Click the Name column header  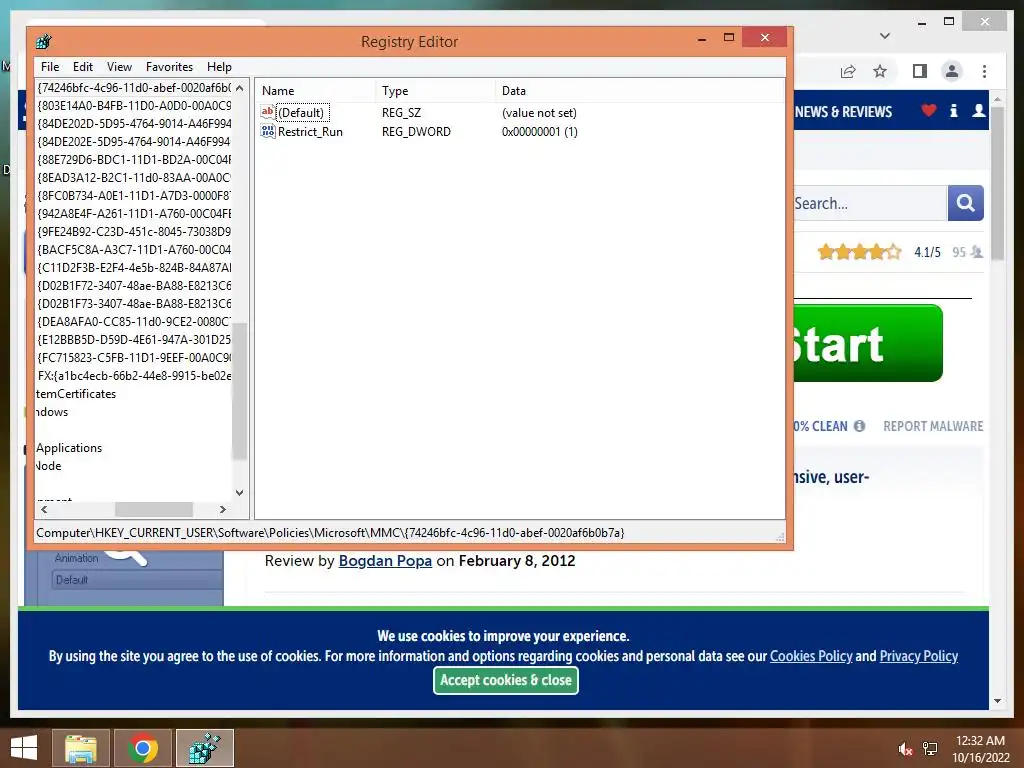coord(315,91)
